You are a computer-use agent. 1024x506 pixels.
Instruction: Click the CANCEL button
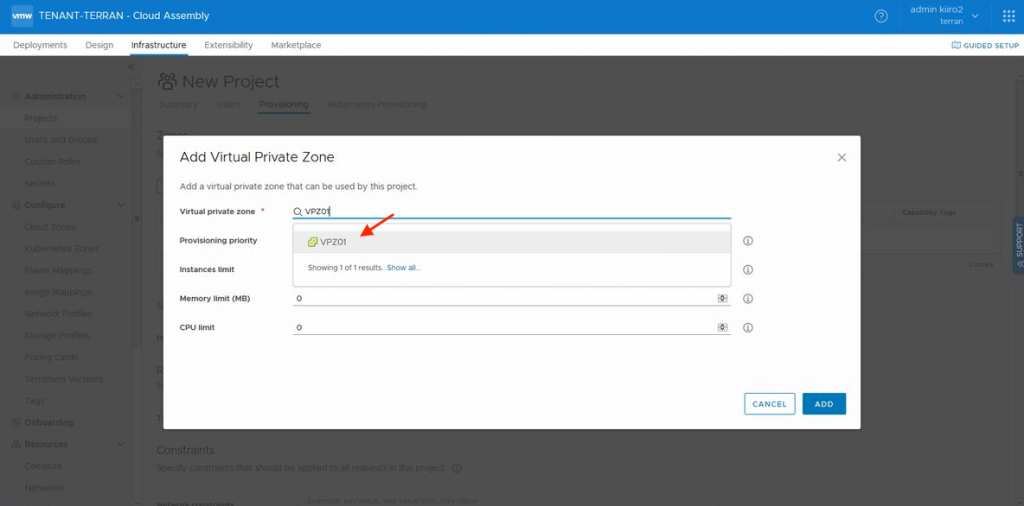pos(769,404)
